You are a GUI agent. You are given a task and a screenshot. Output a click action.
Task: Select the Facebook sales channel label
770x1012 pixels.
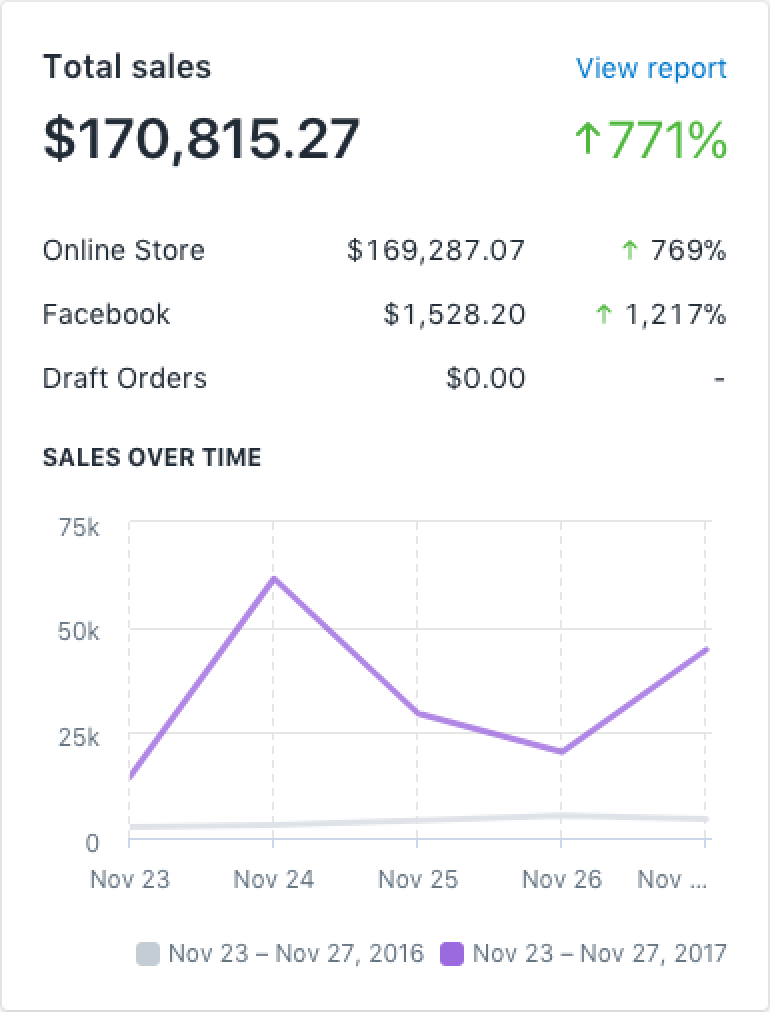(x=106, y=314)
